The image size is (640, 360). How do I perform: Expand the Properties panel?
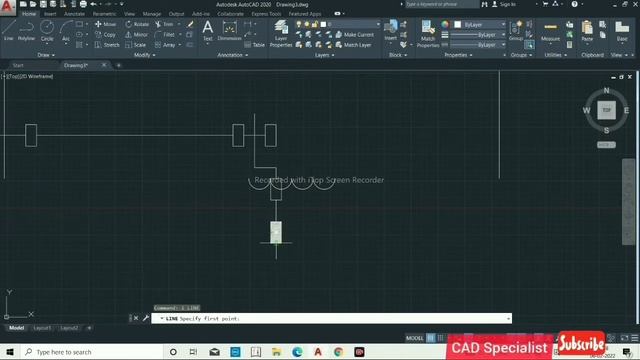(458, 55)
